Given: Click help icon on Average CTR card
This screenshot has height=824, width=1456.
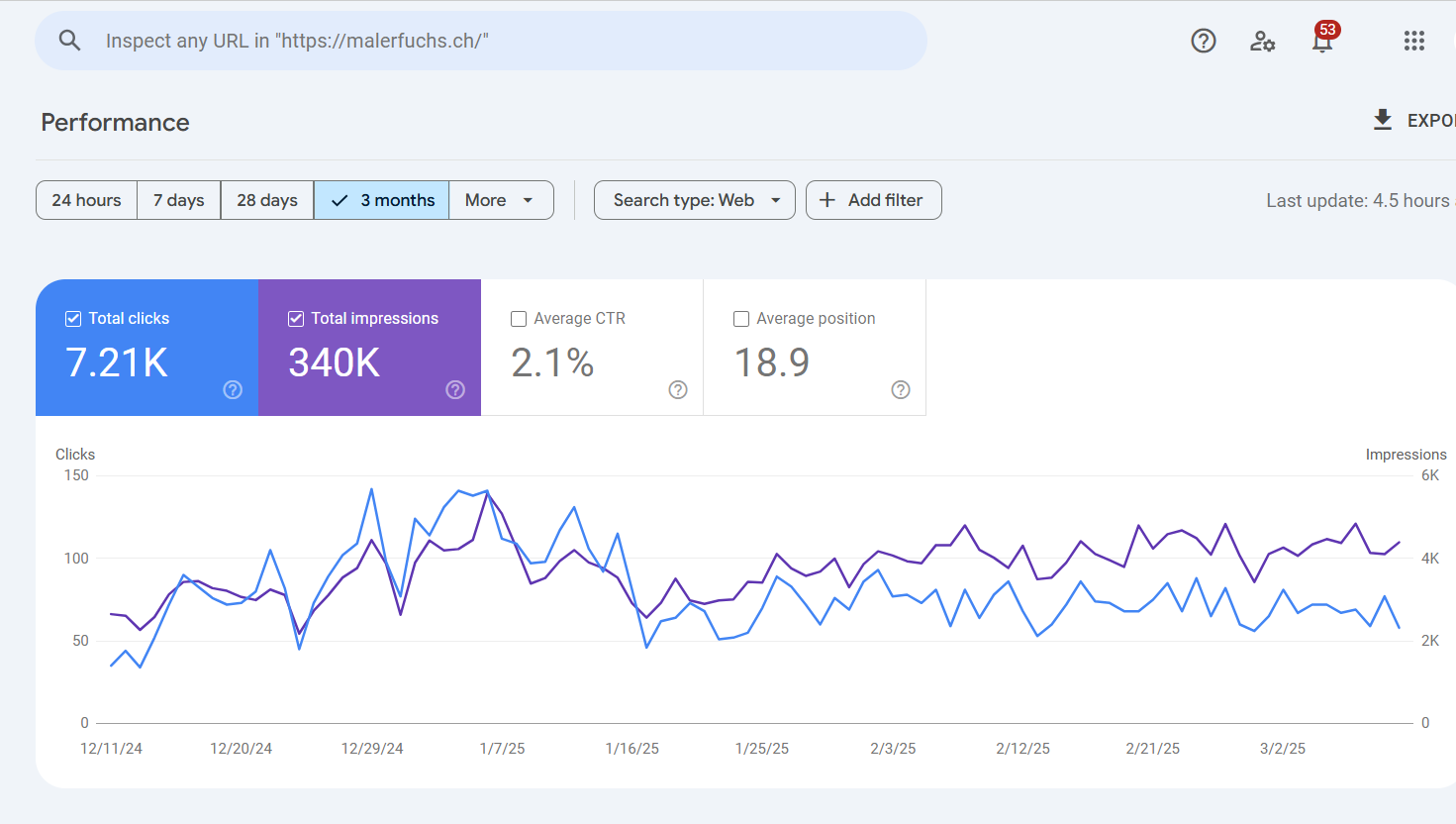Looking at the screenshot, I should point(678,389).
